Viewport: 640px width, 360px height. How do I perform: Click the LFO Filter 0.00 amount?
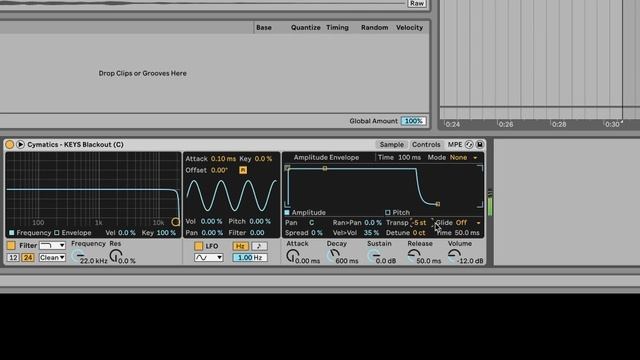coord(257,233)
